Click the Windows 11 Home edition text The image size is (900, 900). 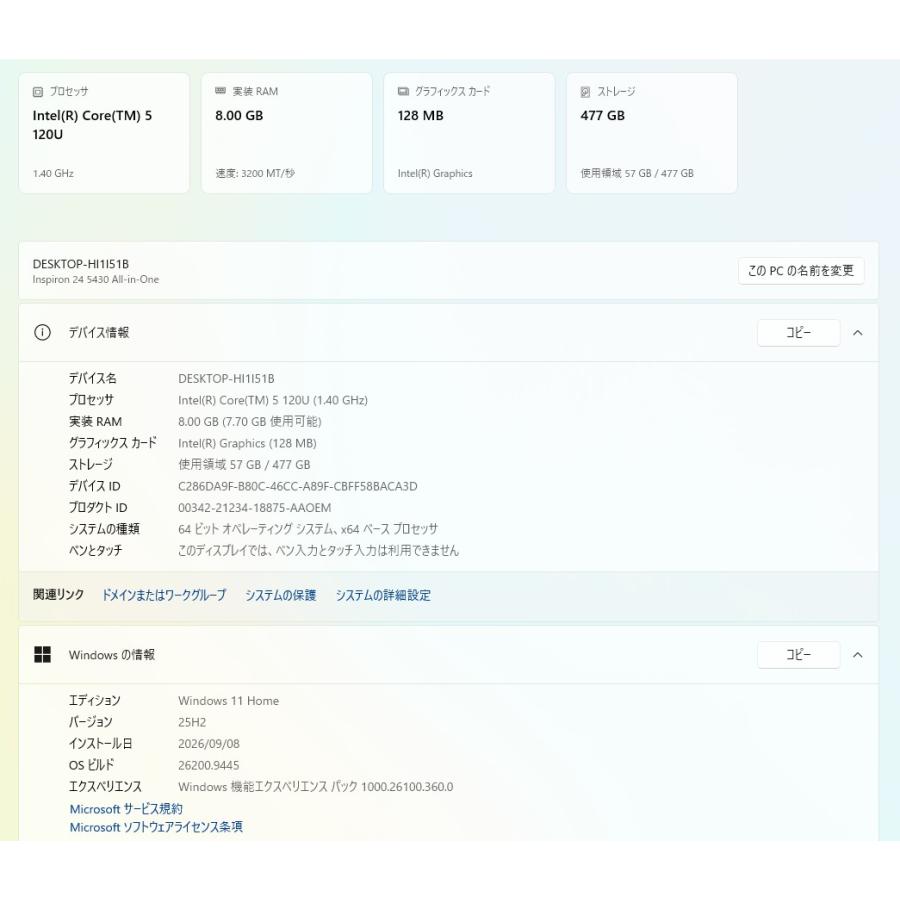[x=228, y=701]
